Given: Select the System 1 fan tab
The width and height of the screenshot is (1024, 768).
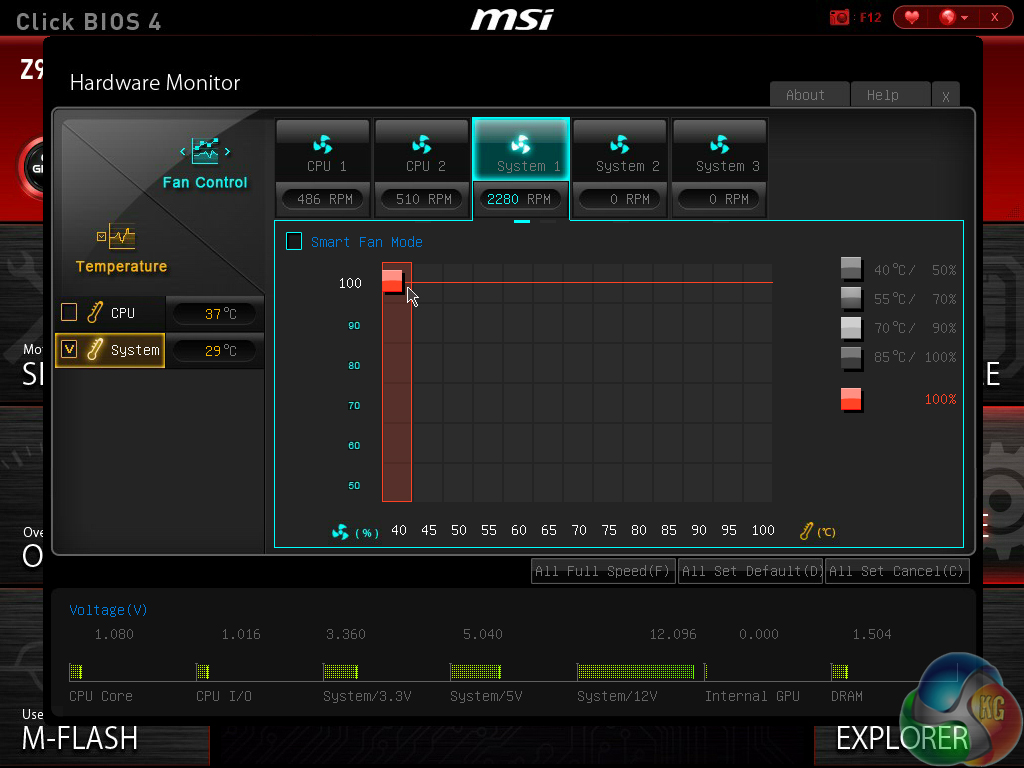Looking at the screenshot, I should tap(521, 151).
